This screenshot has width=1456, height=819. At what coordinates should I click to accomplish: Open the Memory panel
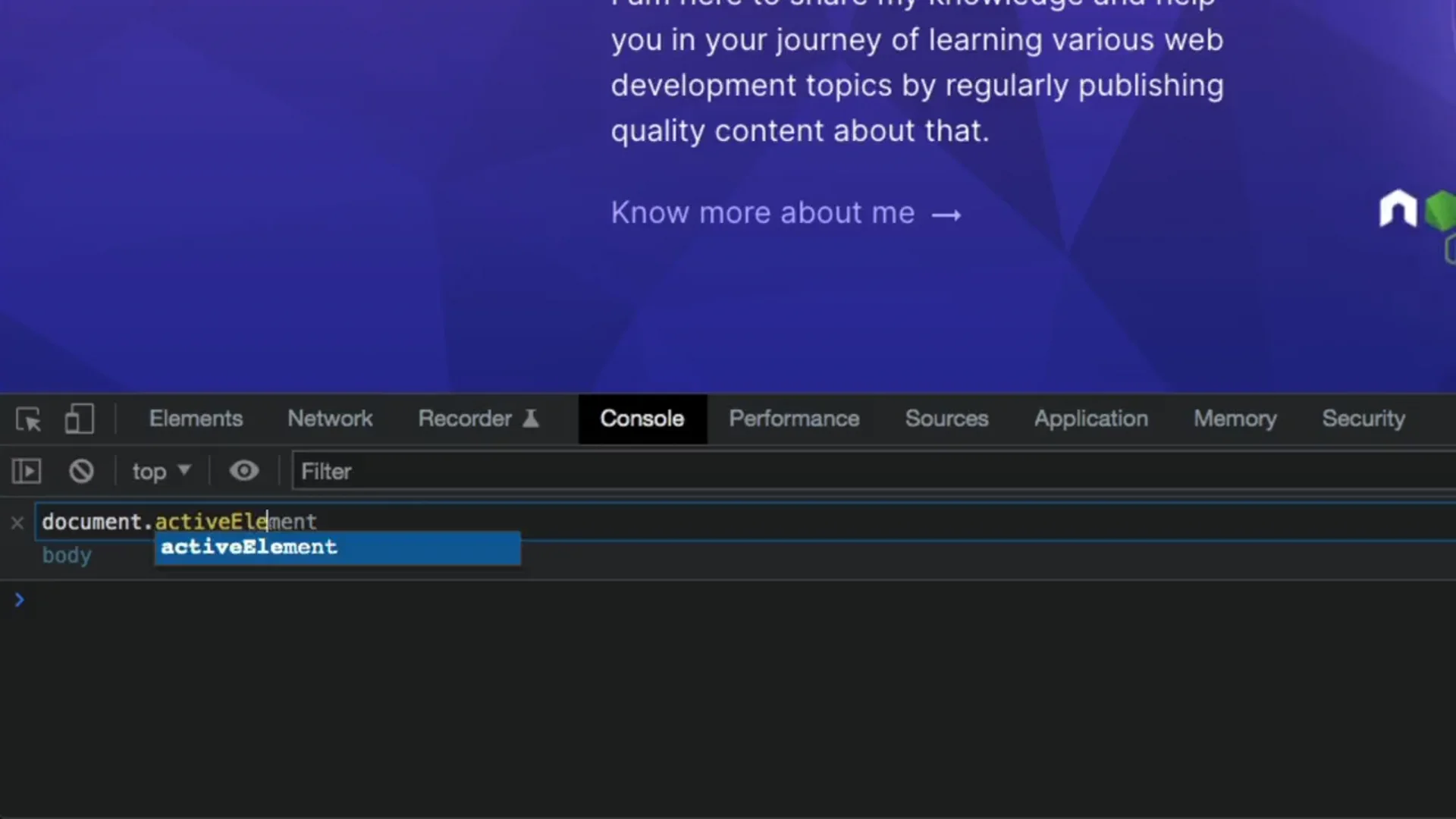(x=1234, y=419)
